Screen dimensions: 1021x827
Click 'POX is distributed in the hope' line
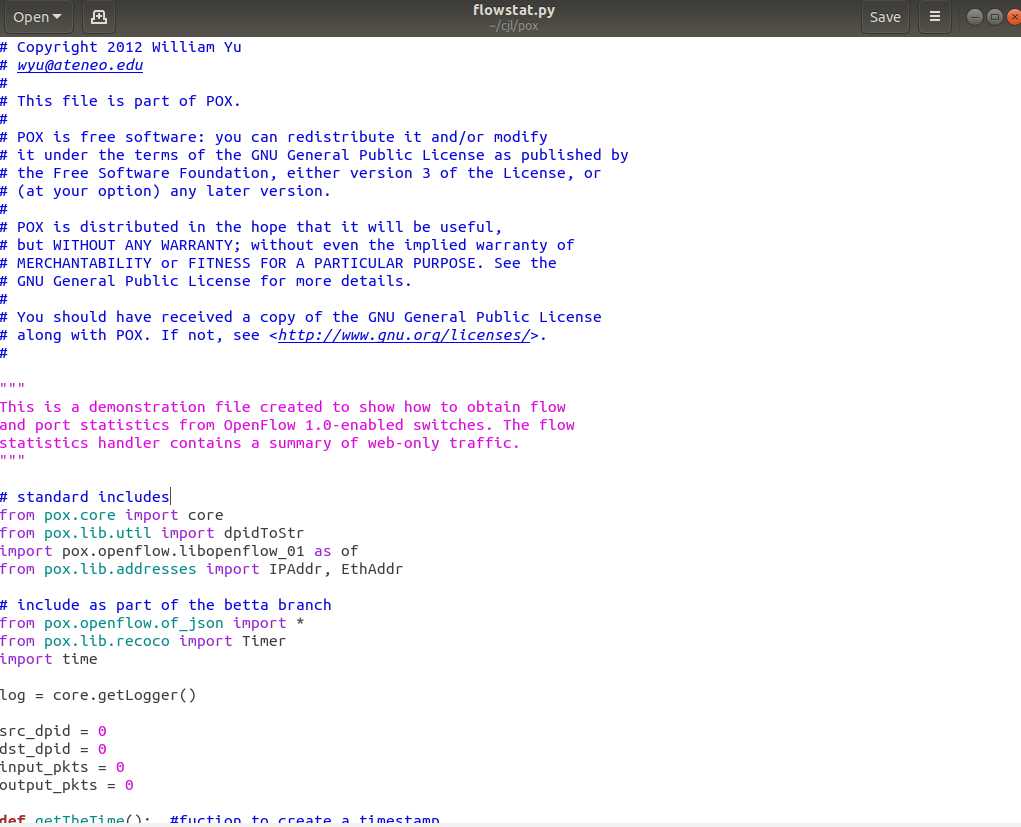(x=251, y=227)
